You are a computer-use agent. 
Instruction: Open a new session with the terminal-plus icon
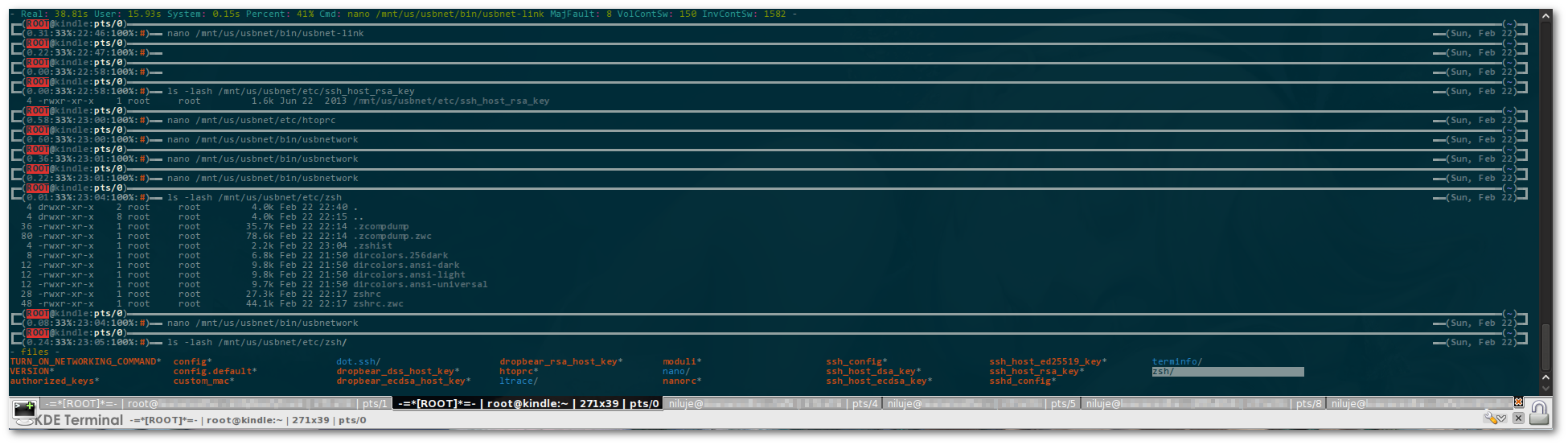click(25, 412)
